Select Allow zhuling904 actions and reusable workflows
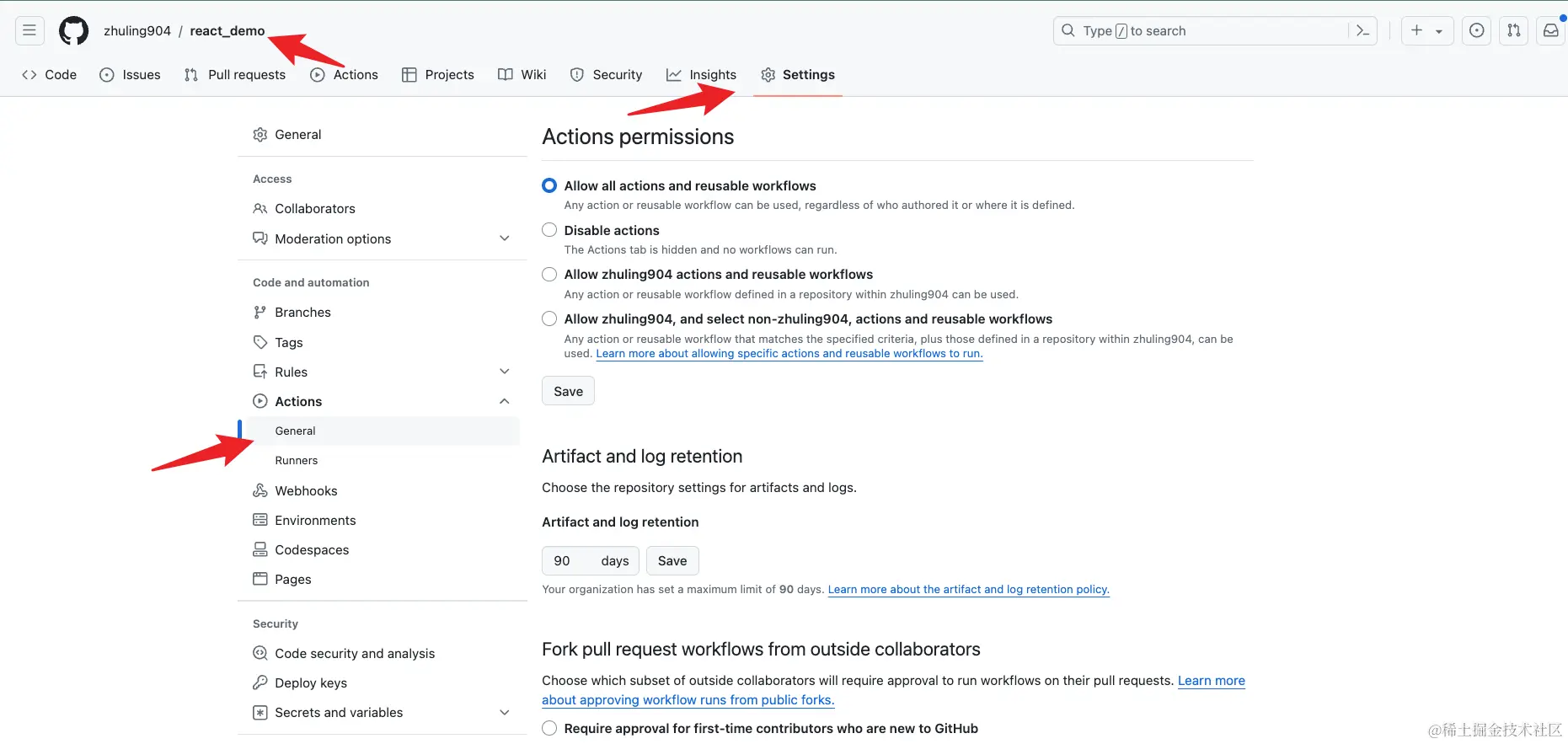Image resolution: width=1568 pixels, height=744 pixels. click(x=549, y=275)
